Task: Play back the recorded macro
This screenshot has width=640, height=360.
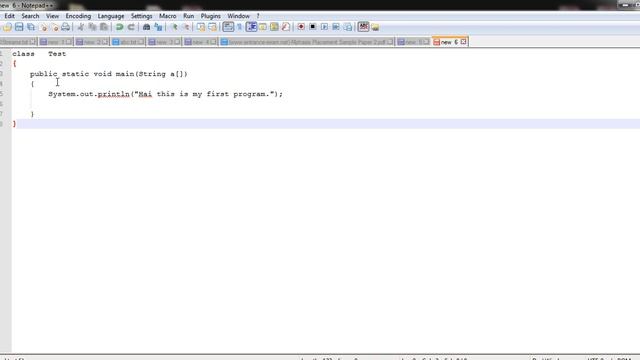Action: (324, 27)
